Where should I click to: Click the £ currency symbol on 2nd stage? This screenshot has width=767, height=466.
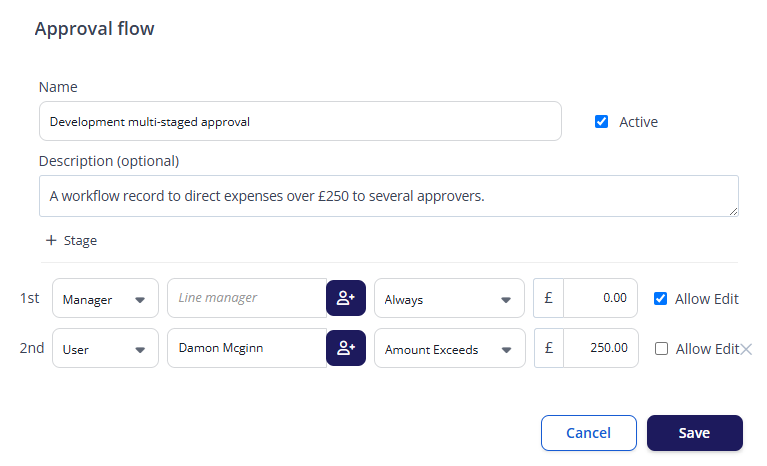(x=549, y=348)
